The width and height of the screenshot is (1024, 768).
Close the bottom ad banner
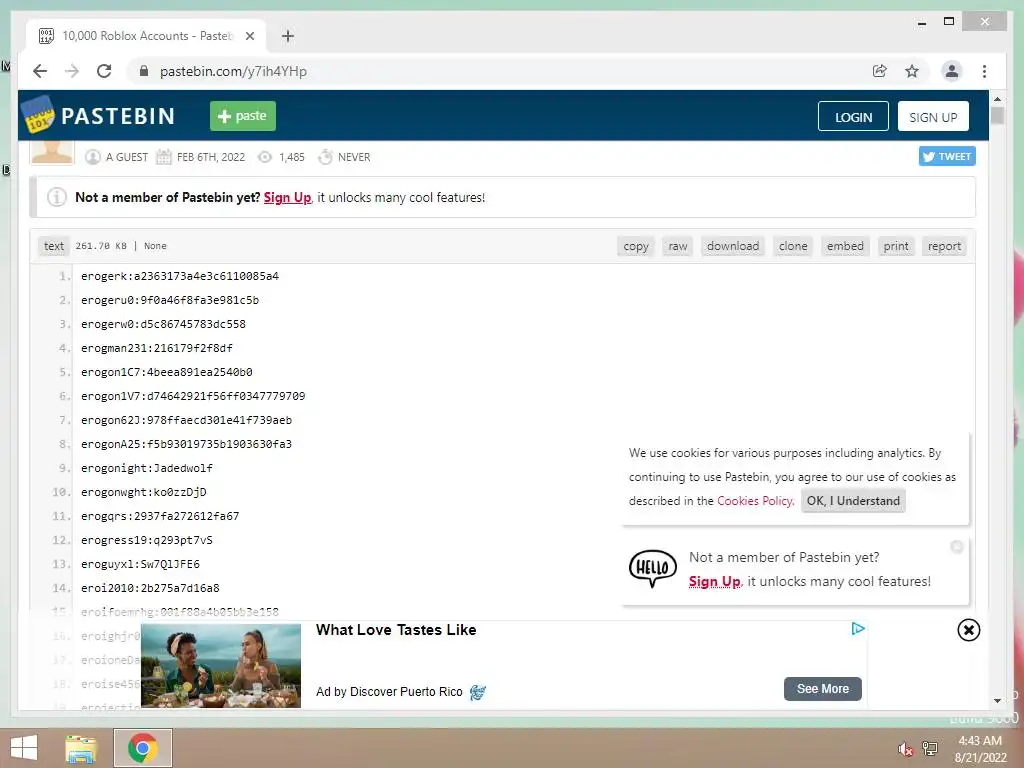coord(968,630)
